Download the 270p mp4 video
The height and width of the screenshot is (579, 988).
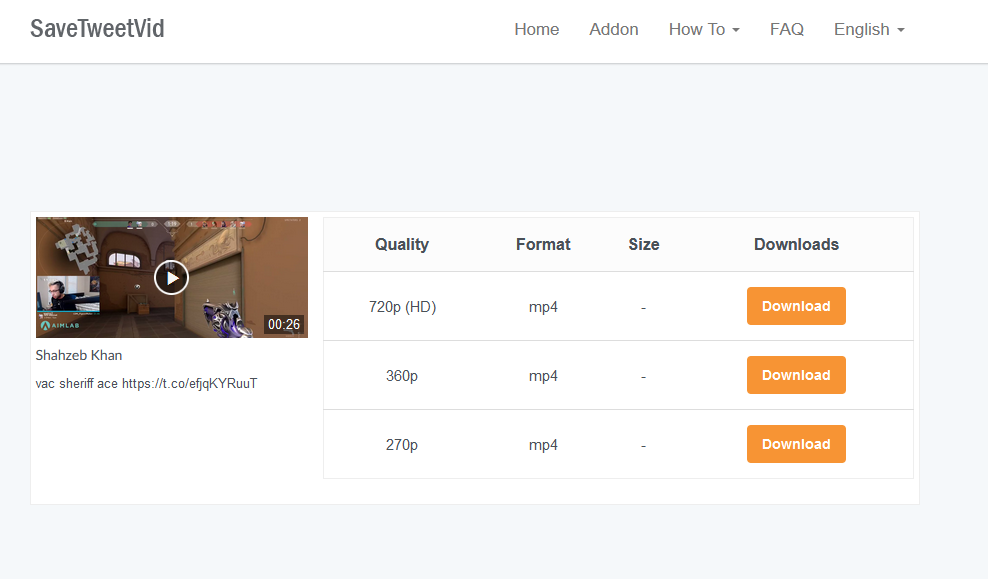coord(796,444)
